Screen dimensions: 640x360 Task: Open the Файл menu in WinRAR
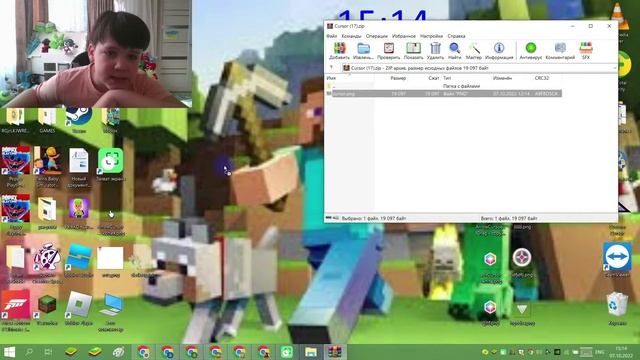coord(331,36)
